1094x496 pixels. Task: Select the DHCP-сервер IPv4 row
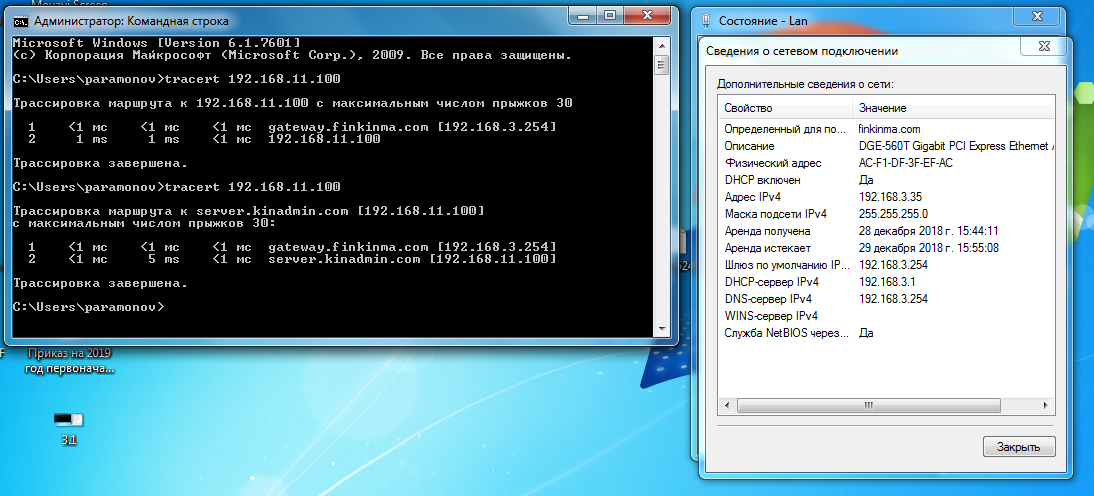click(x=886, y=282)
